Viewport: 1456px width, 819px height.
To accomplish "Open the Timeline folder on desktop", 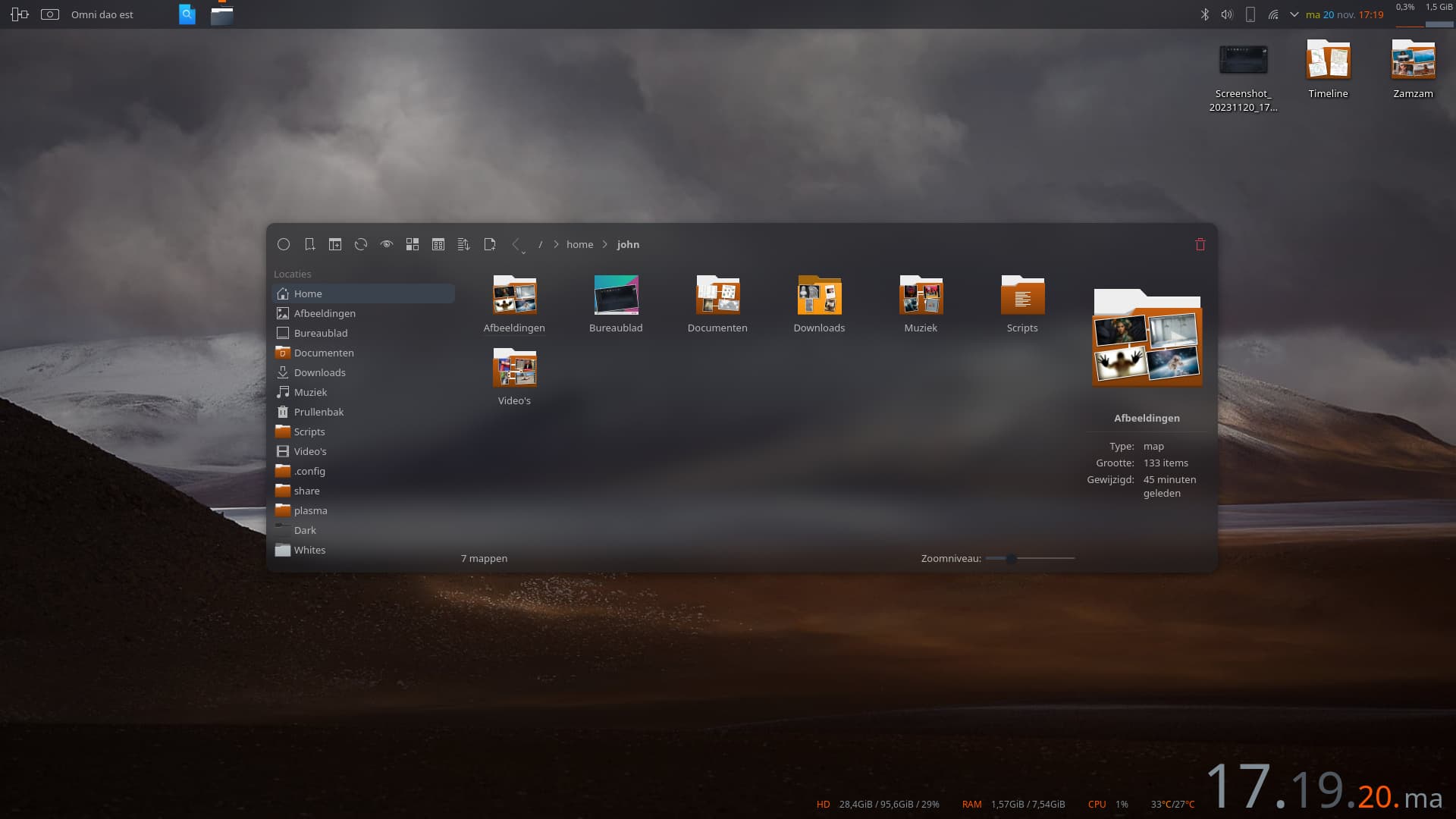I will 1328,68.
